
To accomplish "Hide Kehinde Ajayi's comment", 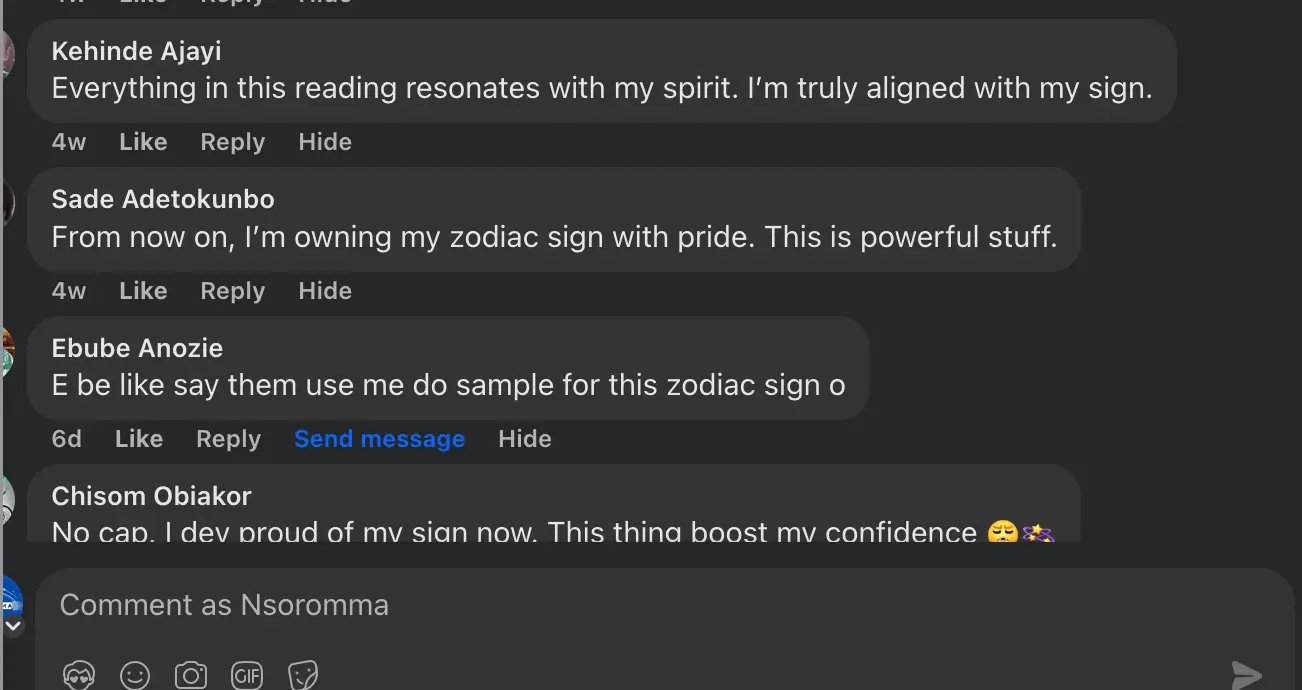I will [x=325, y=141].
